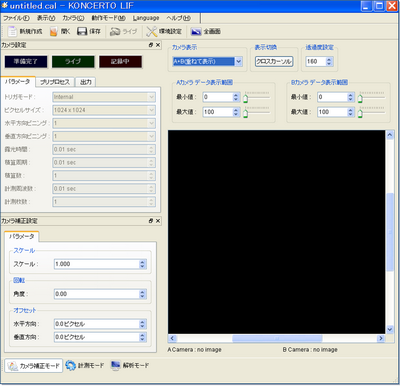Click the A camera 最小値 slider handle
The image size is (400, 386).
245,98
